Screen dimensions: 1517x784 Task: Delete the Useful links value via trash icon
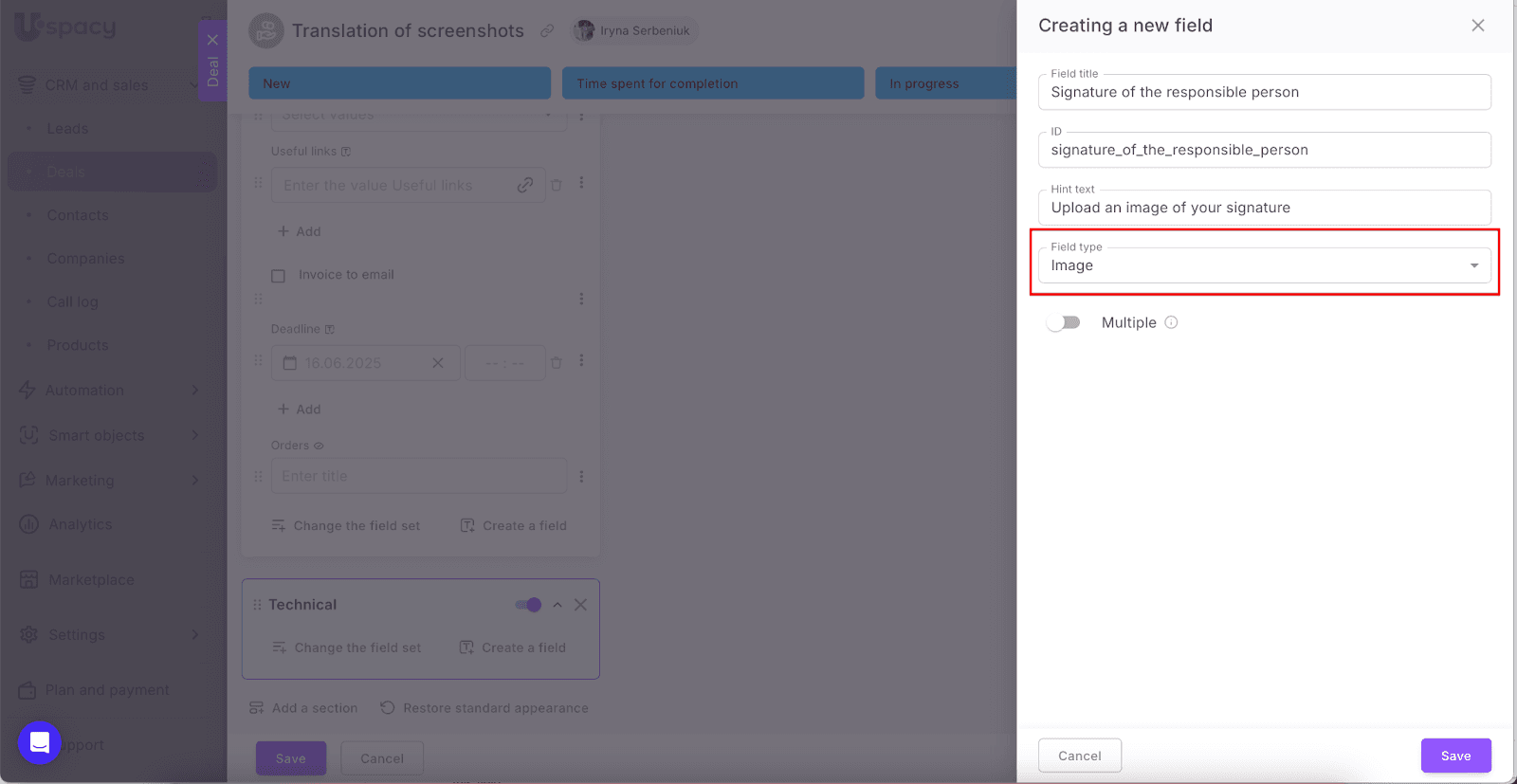(x=557, y=185)
